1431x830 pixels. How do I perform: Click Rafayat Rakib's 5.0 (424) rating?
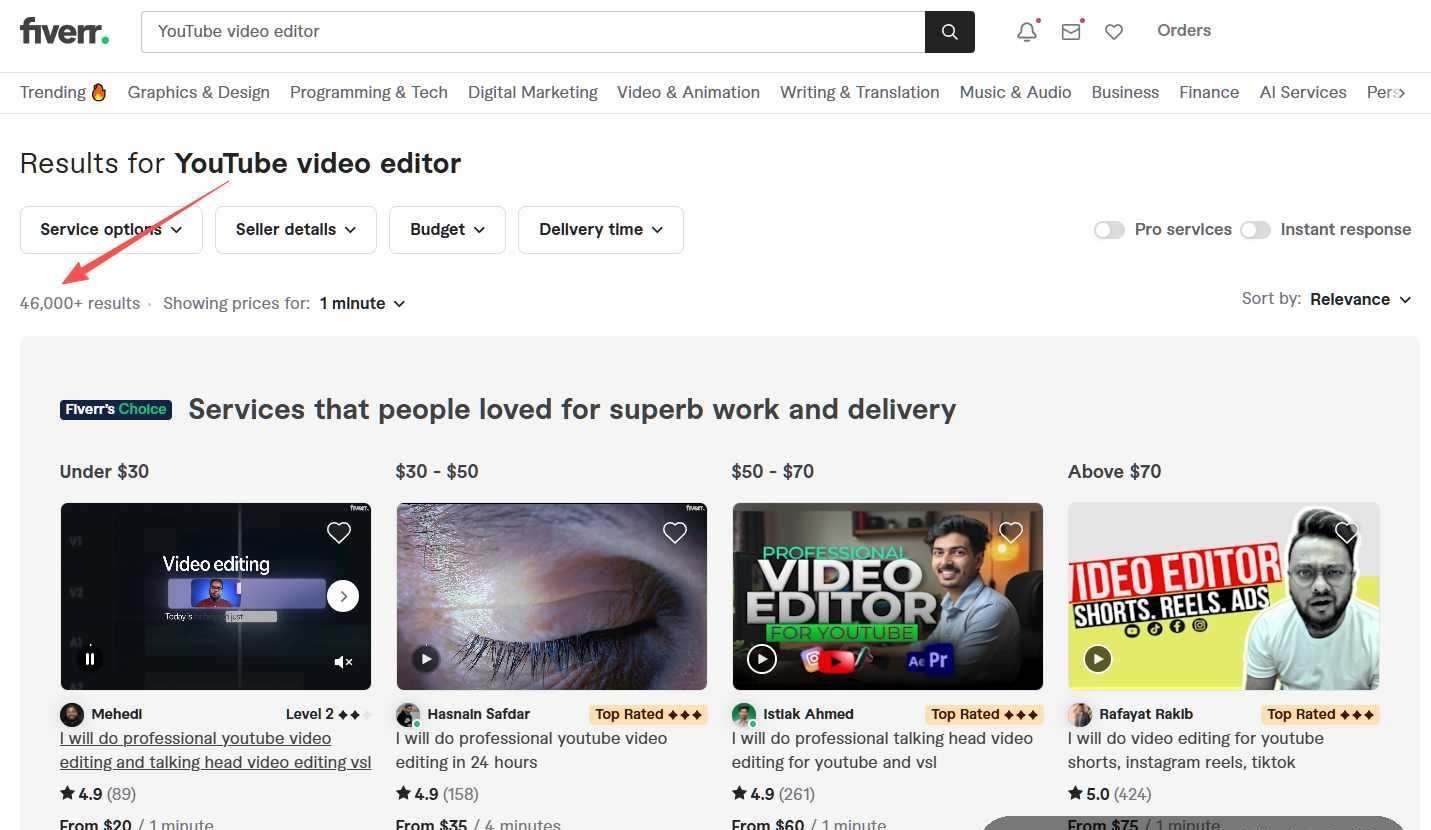[x=1110, y=794]
